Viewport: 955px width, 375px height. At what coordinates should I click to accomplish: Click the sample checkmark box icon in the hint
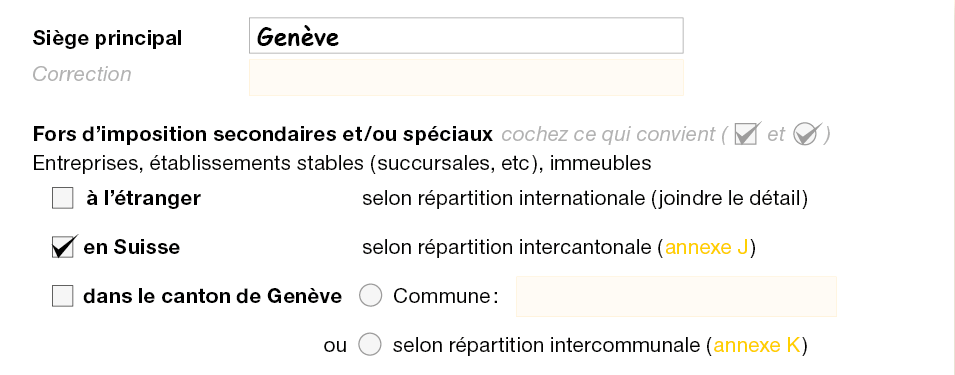(747, 133)
